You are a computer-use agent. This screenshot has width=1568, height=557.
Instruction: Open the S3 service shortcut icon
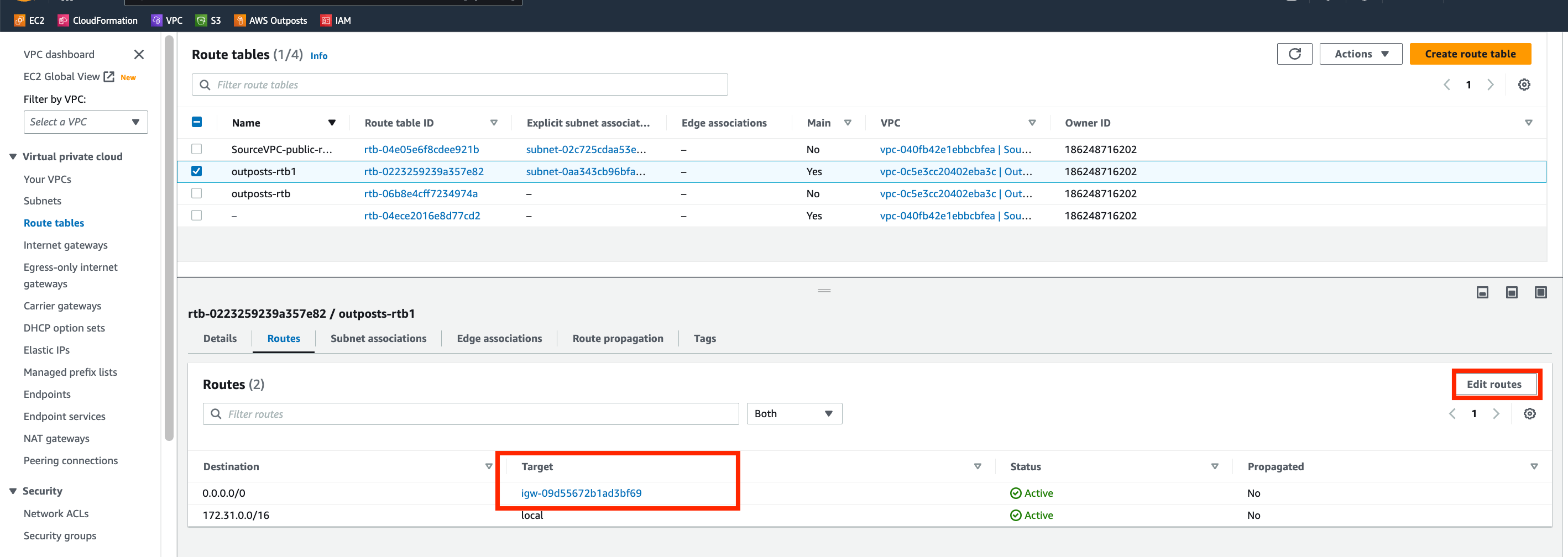point(201,20)
